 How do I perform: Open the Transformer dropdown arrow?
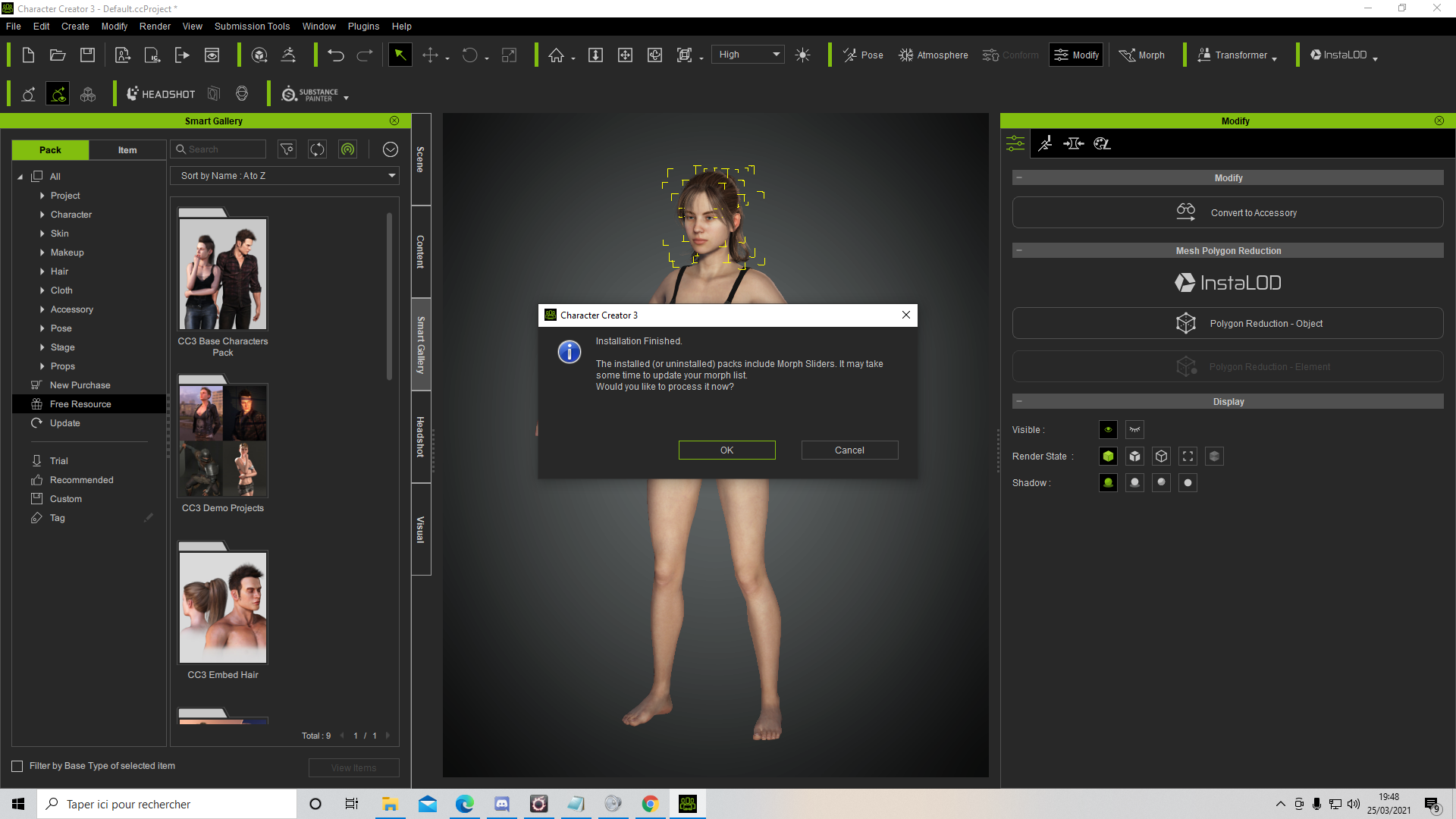coord(1274,58)
